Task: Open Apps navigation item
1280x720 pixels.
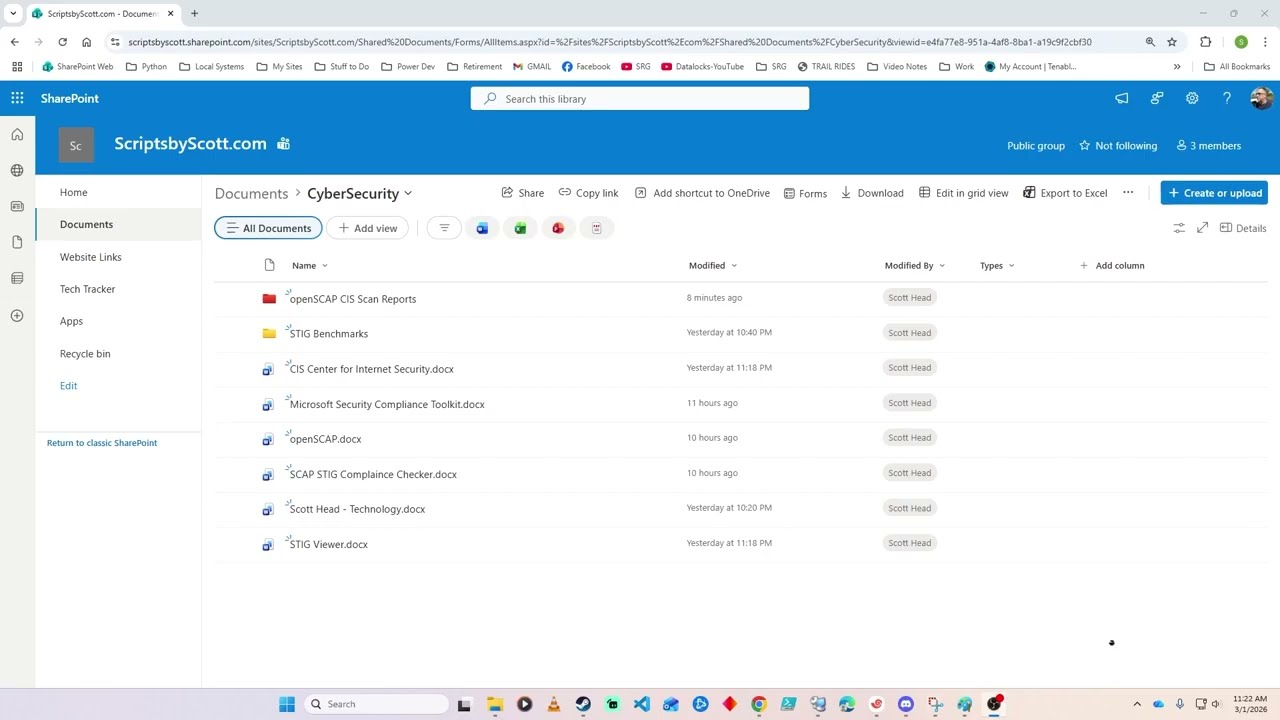Action: click(71, 321)
